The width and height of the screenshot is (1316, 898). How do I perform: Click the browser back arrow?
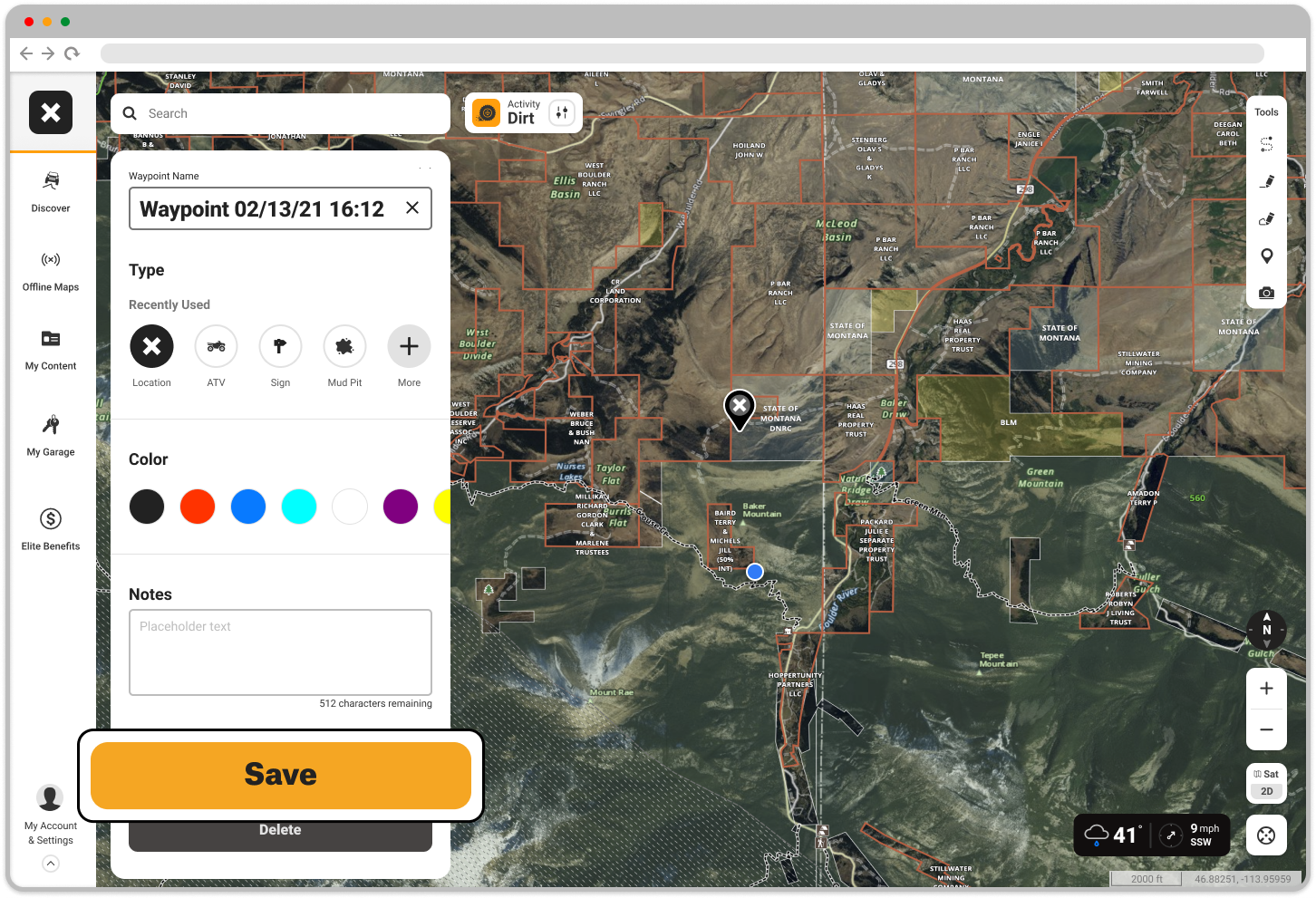point(26,53)
